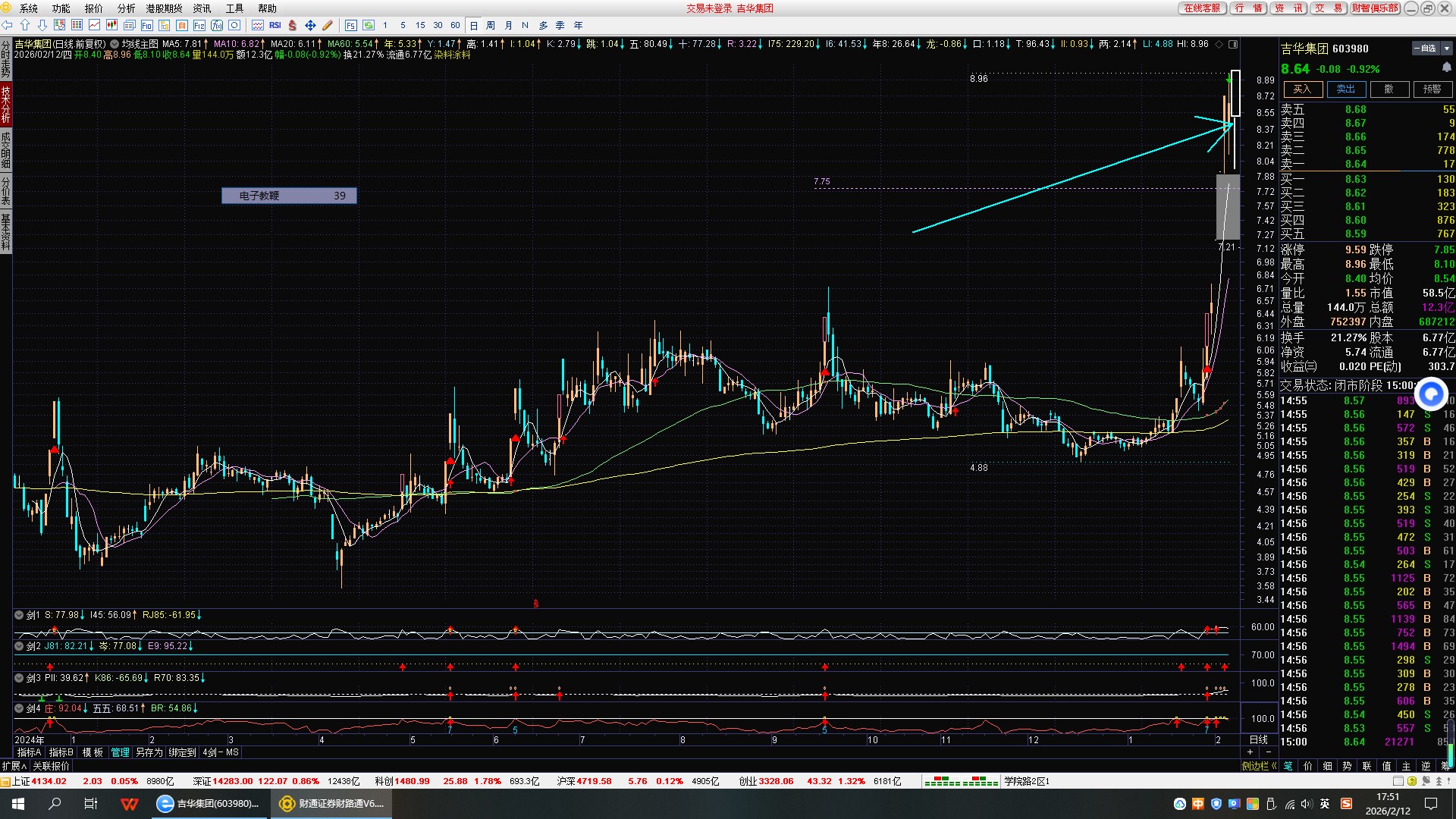Click the blue four-arrow move icon

tap(310, 25)
